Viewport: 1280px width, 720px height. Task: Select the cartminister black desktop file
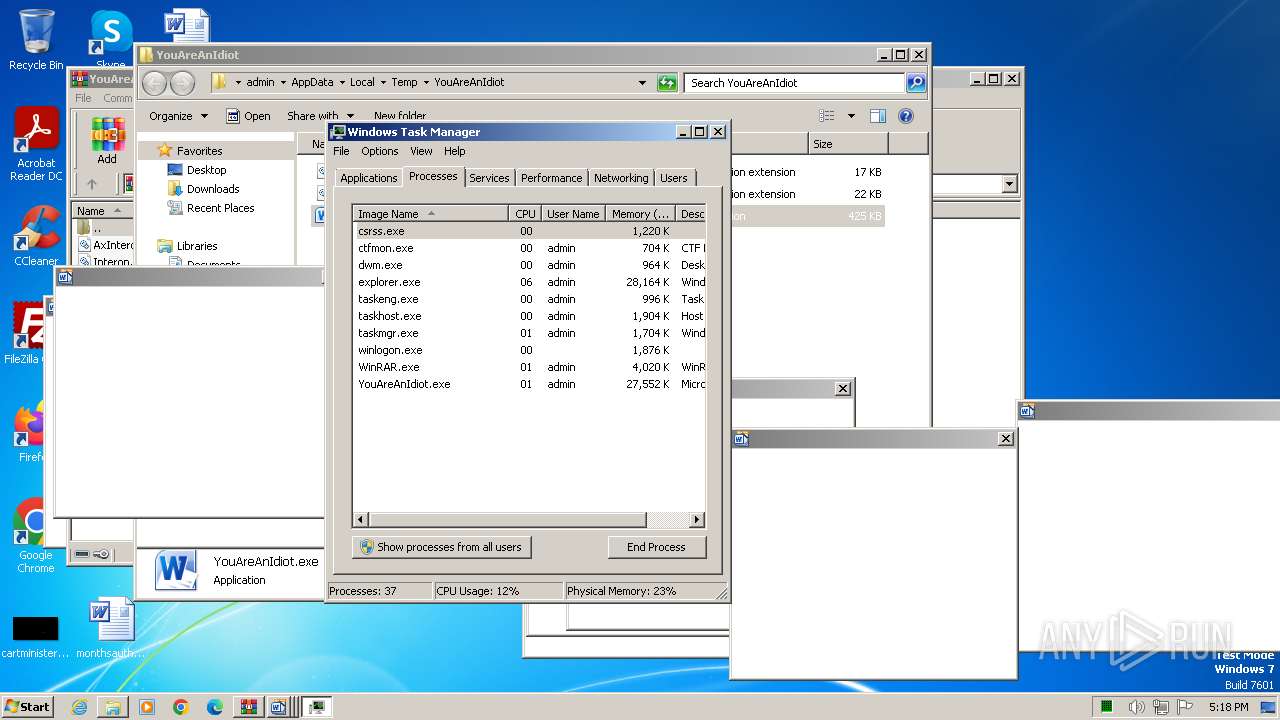(x=35, y=637)
